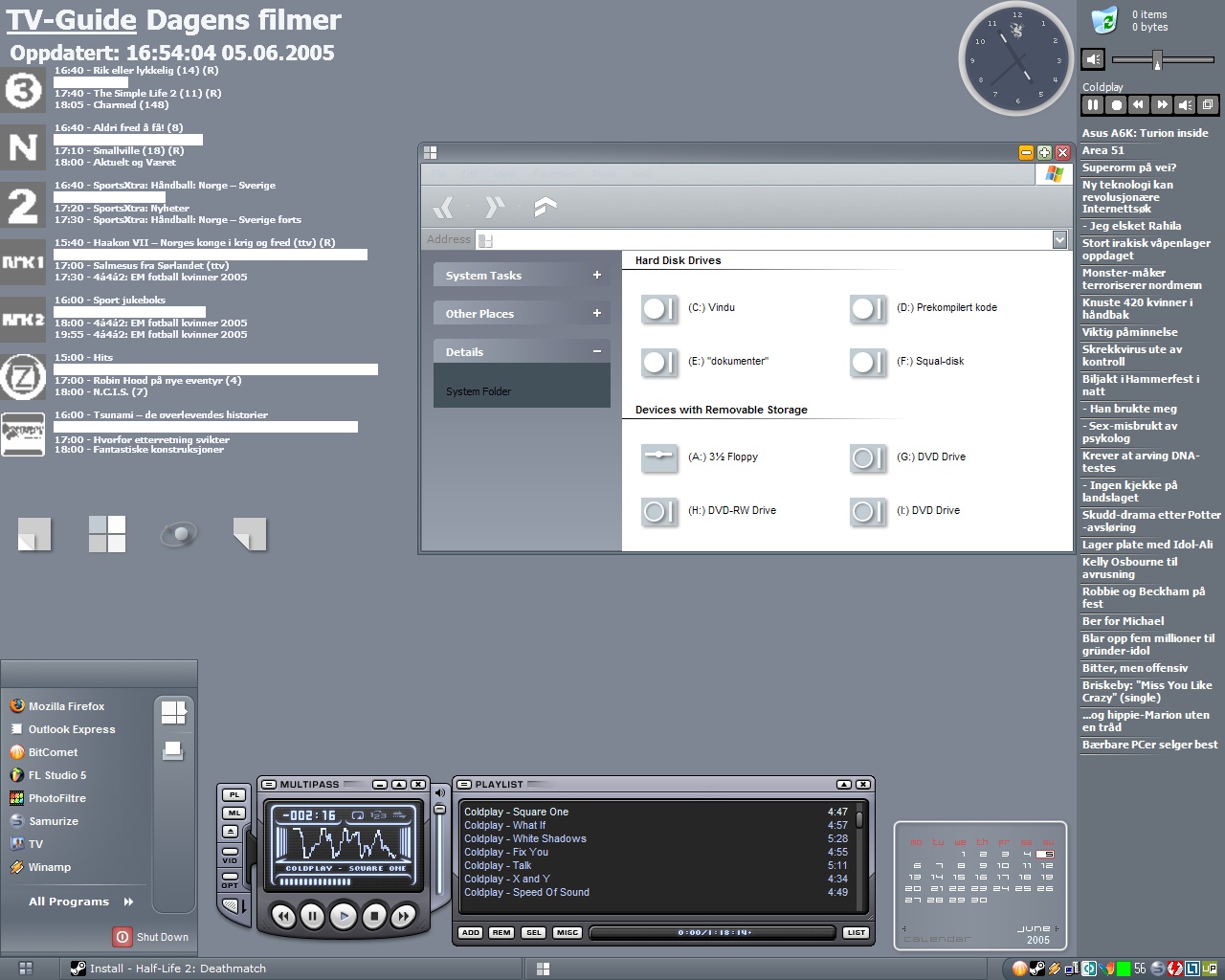
Task: Stop the Winamp player
Action: coord(374,916)
